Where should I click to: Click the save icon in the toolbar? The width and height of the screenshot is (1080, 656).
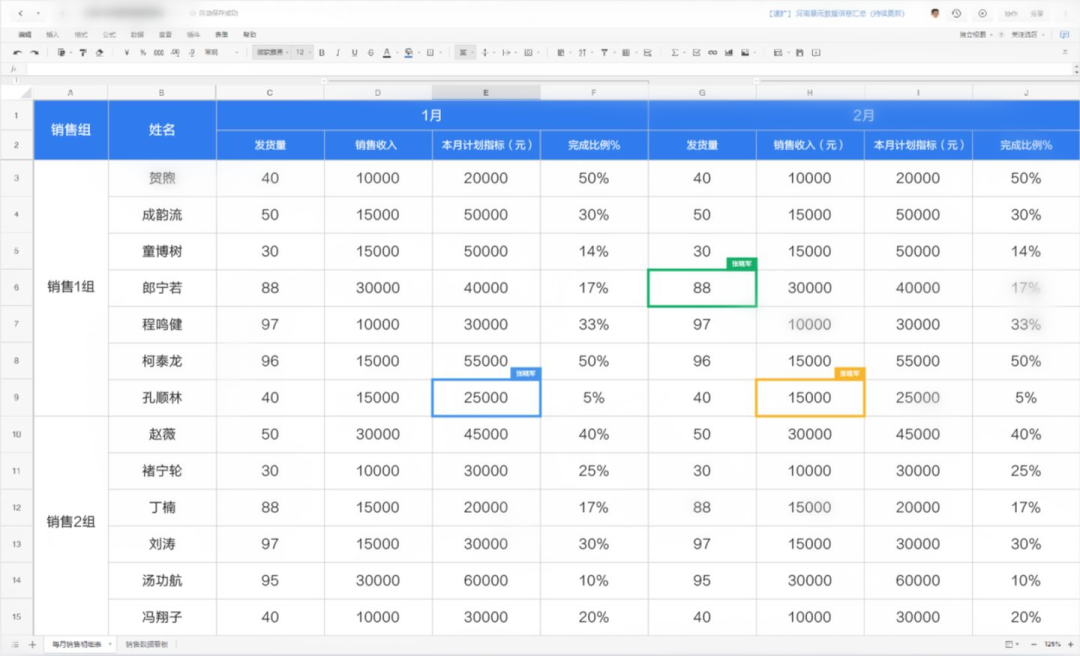pos(799,52)
